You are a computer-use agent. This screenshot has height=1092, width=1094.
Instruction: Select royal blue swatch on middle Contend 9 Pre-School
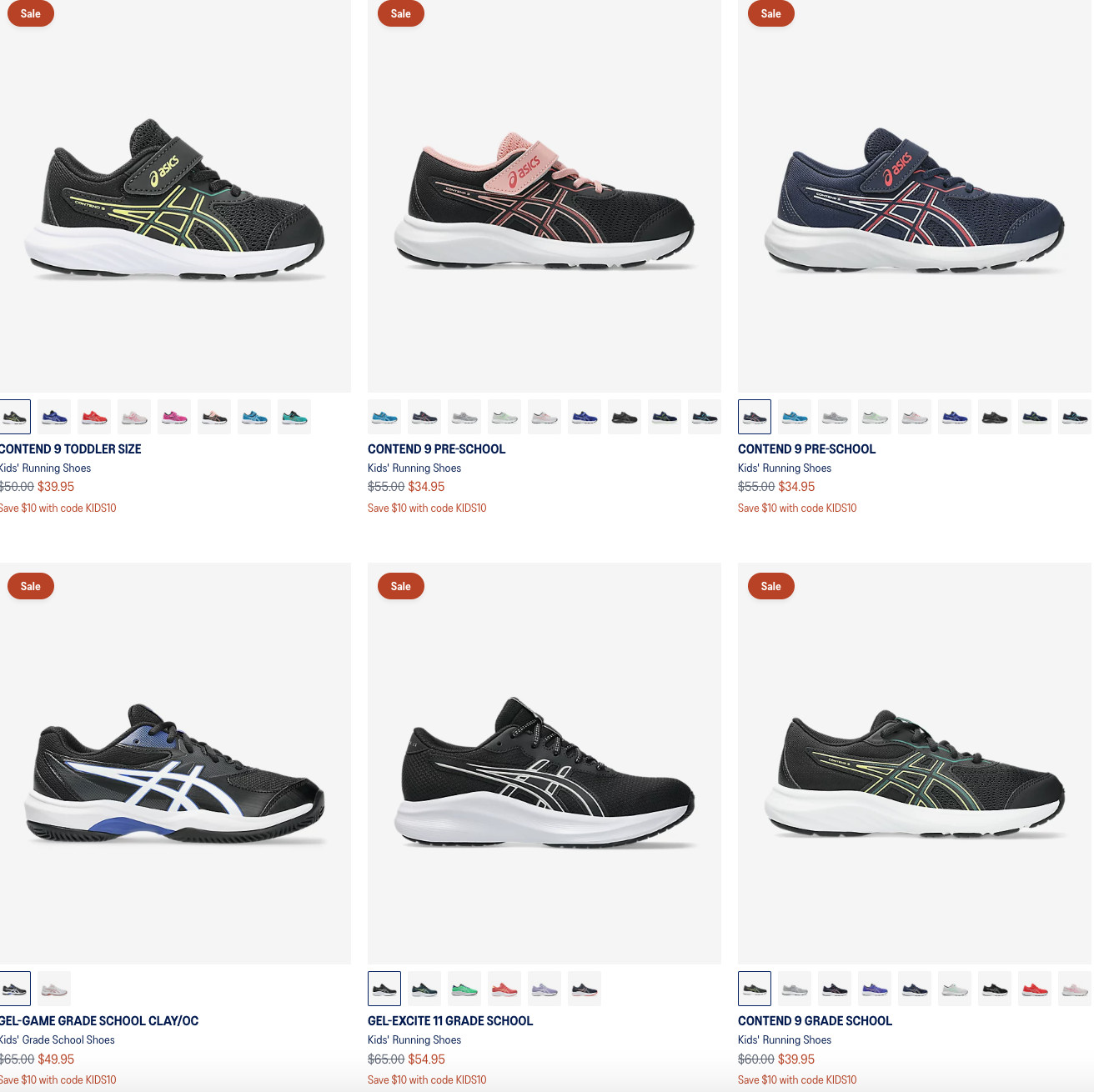pos(585,417)
